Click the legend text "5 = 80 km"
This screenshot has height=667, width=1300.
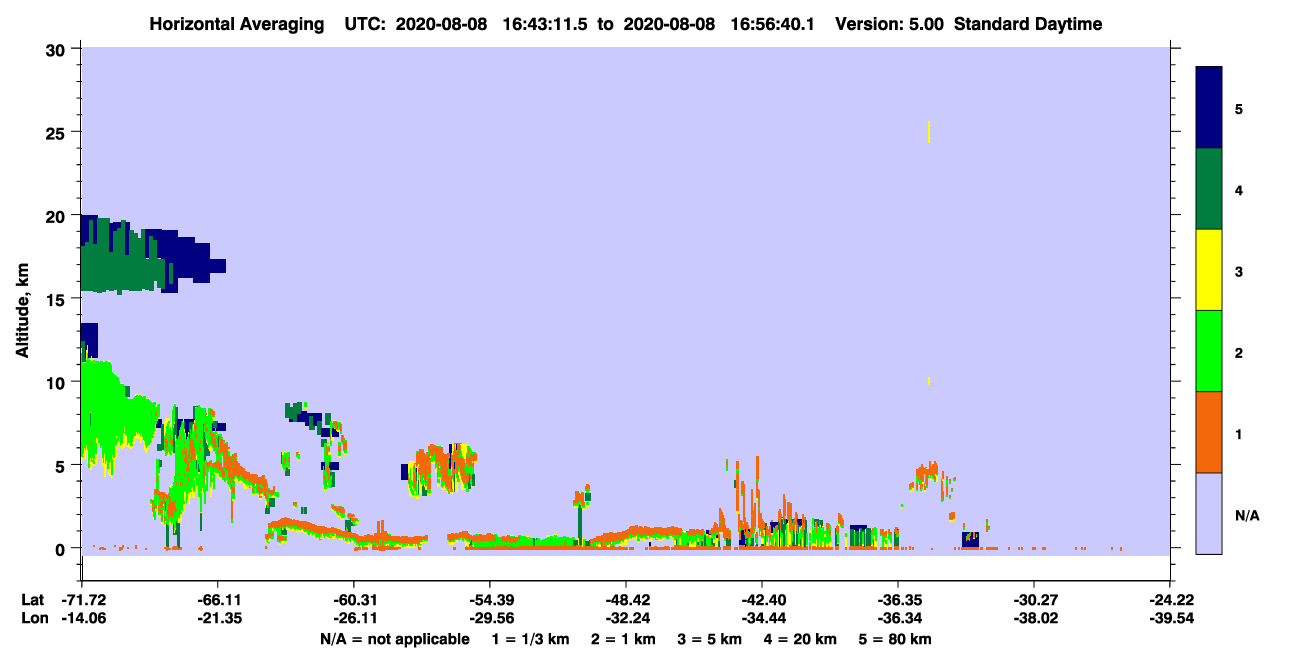tap(897, 639)
